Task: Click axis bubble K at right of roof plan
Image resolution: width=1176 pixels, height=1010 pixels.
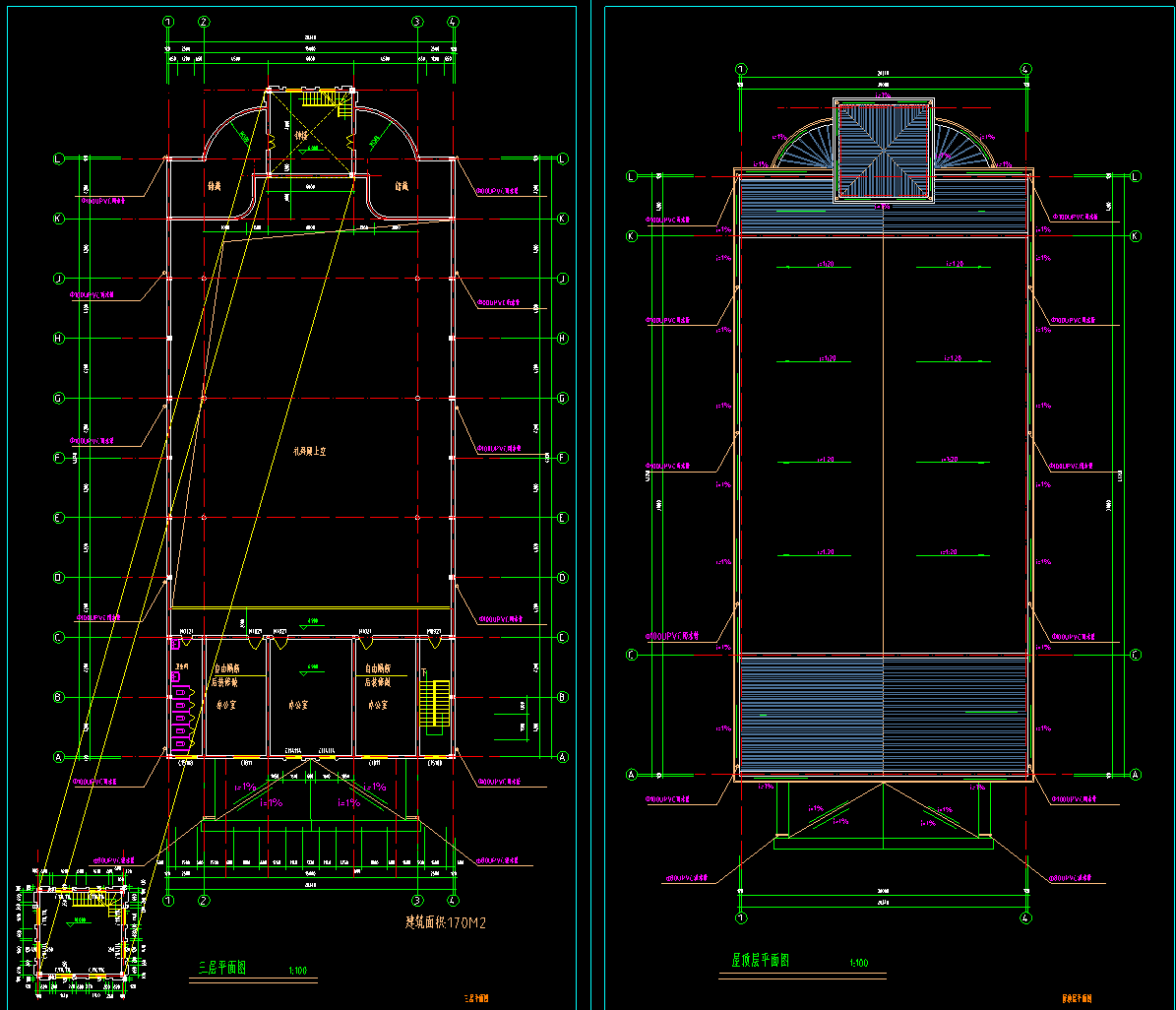Action: pyautogui.click(x=1136, y=236)
